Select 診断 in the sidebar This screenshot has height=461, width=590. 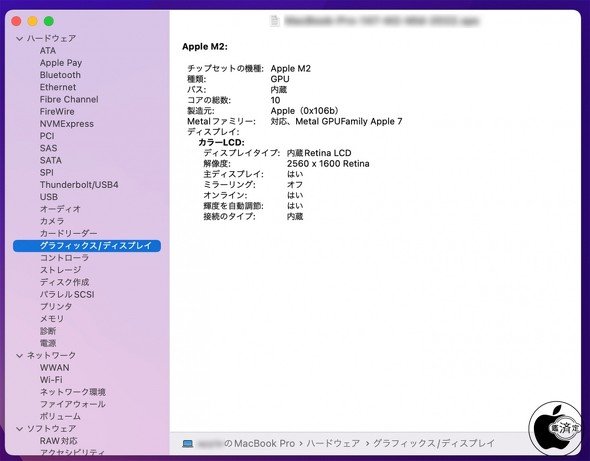click(x=48, y=331)
